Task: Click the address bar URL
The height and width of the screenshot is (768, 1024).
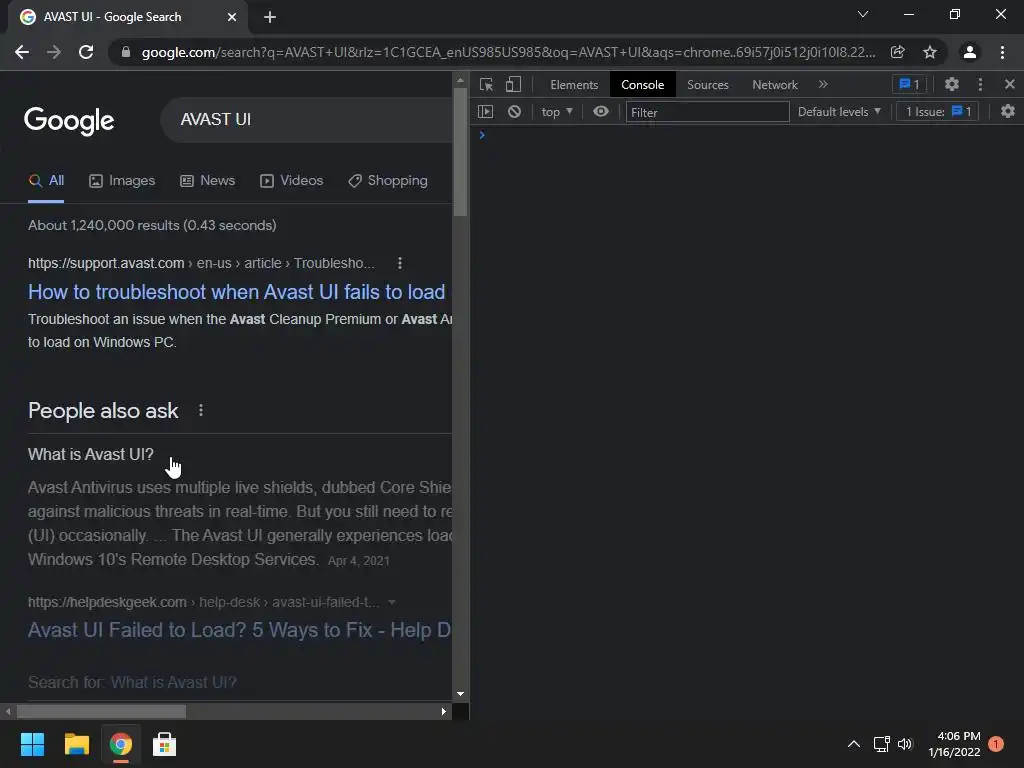Action: click(508, 52)
